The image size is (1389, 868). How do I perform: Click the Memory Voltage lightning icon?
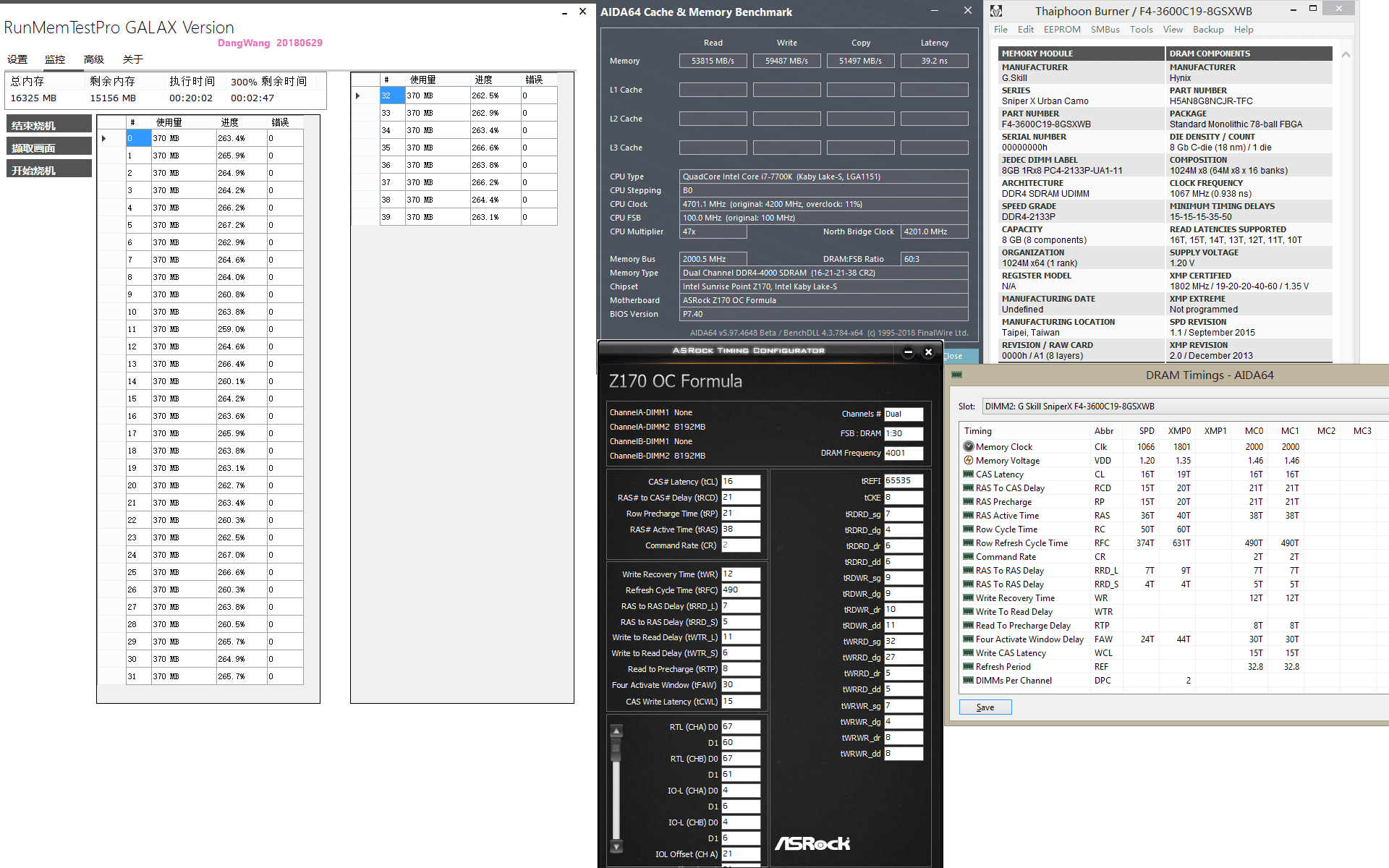point(968,461)
